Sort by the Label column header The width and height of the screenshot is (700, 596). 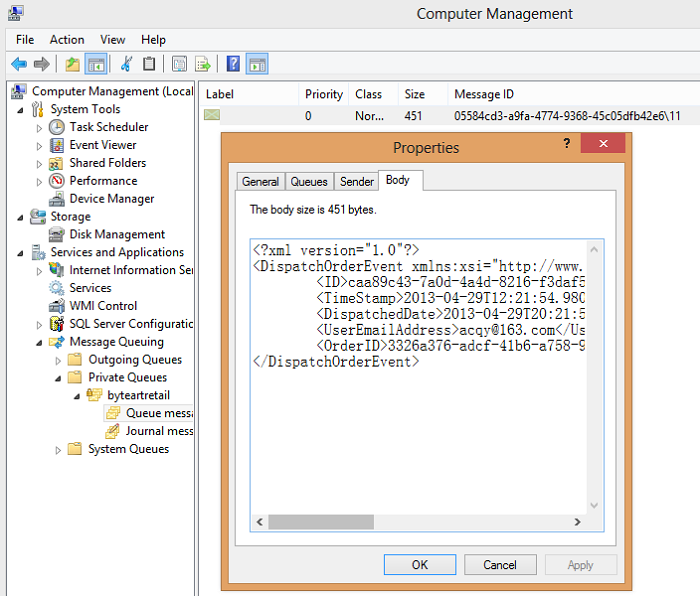pyautogui.click(x=248, y=94)
